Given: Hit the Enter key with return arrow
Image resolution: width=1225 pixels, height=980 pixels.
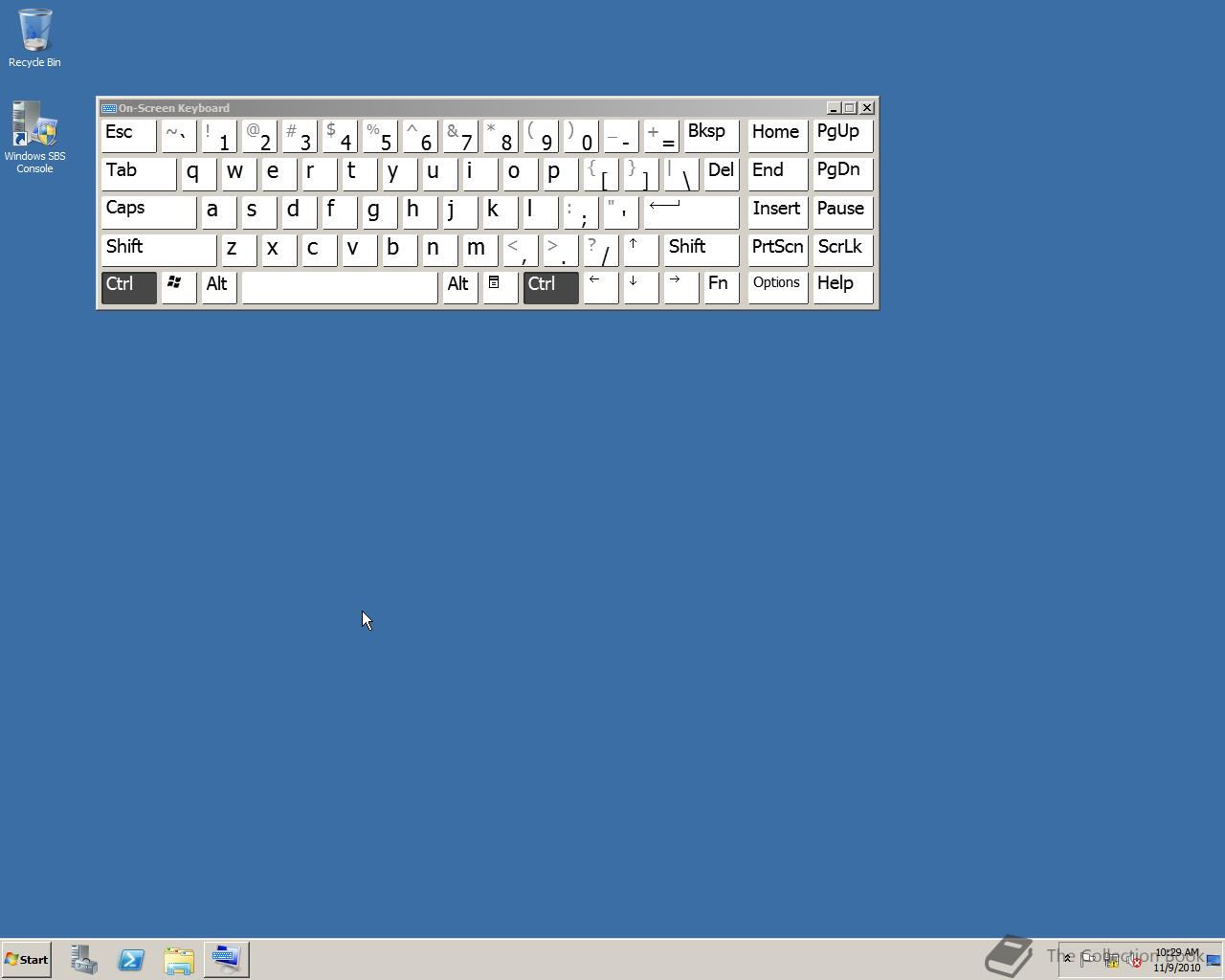Looking at the screenshot, I should (x=691, y=212).
